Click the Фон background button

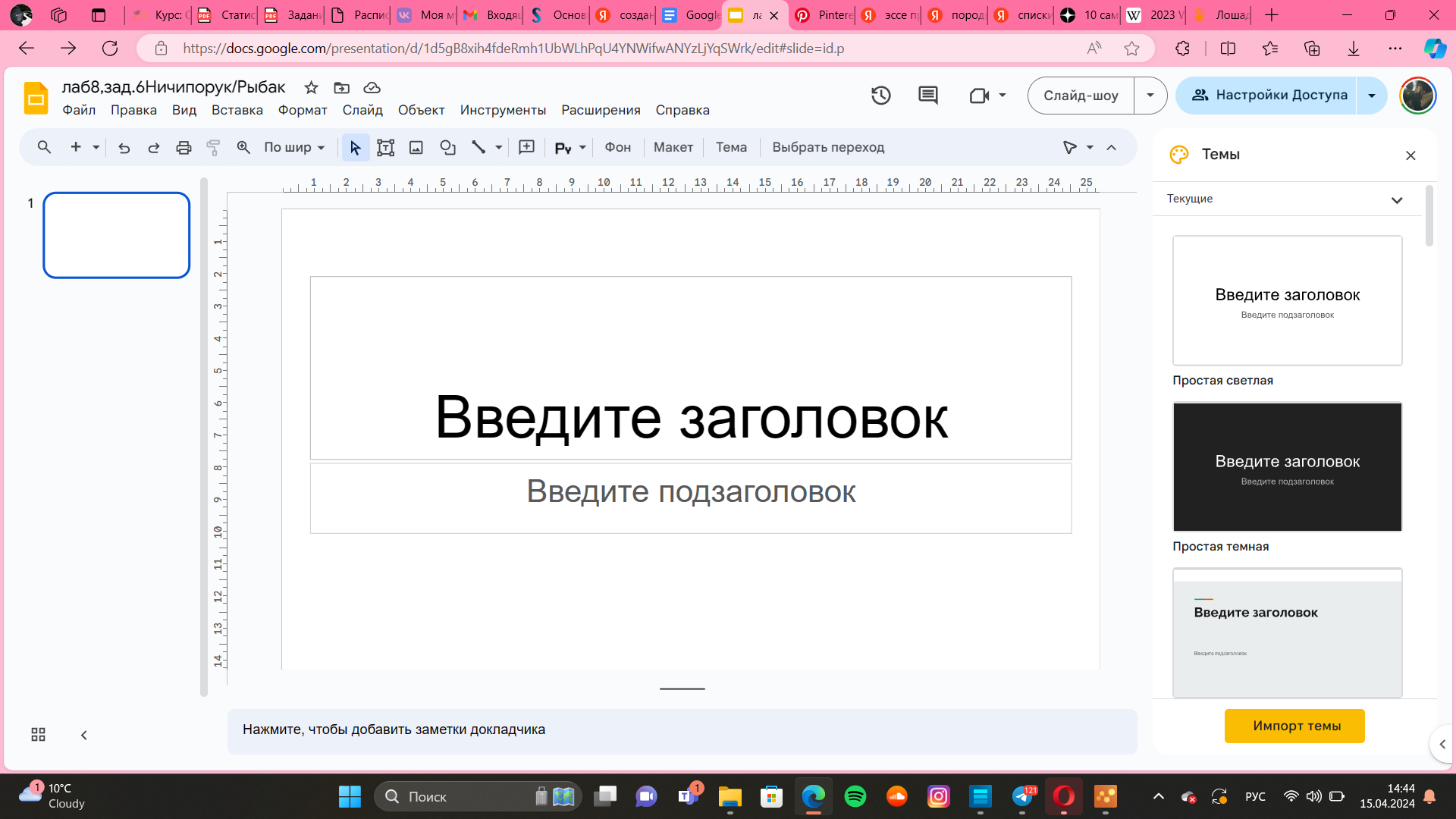tap(617, 147)
